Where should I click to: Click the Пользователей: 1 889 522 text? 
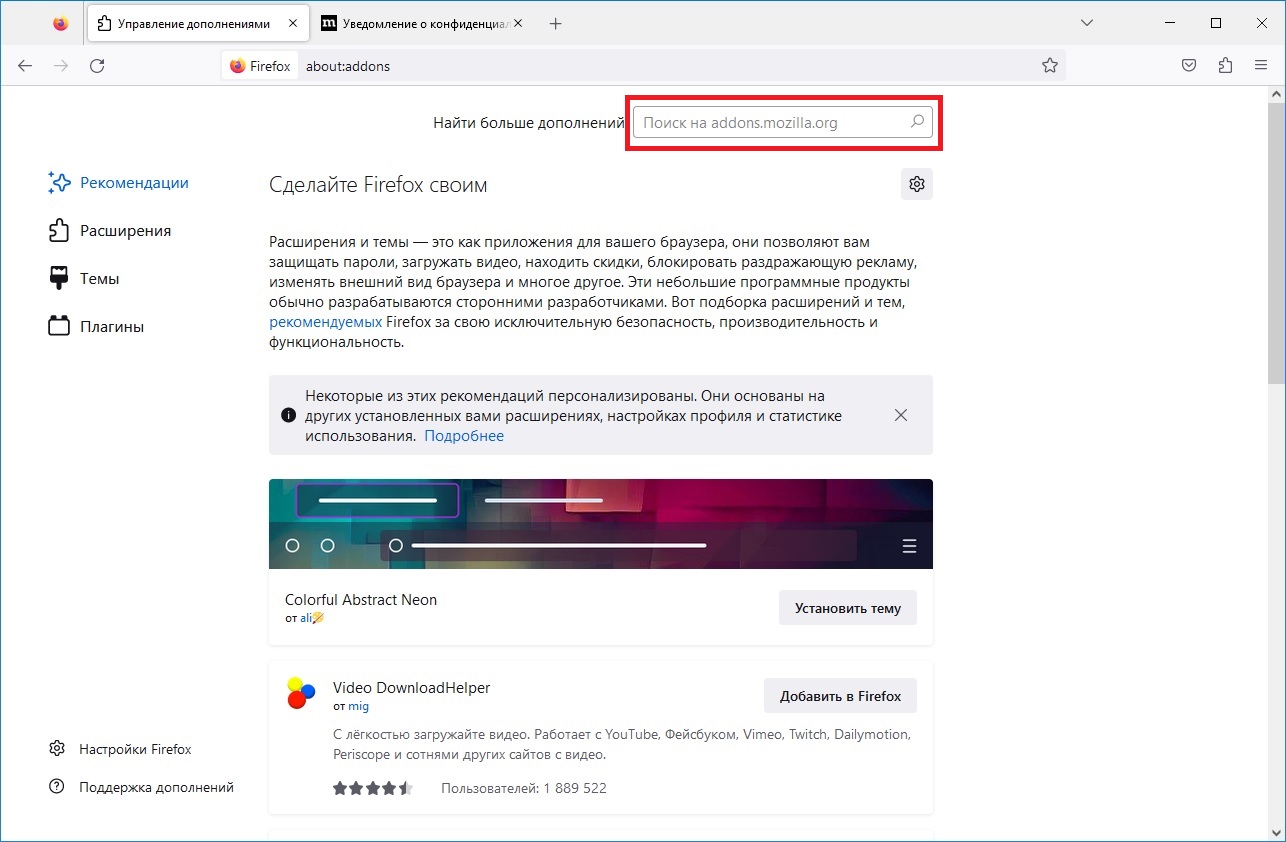[x=524, y=788]
